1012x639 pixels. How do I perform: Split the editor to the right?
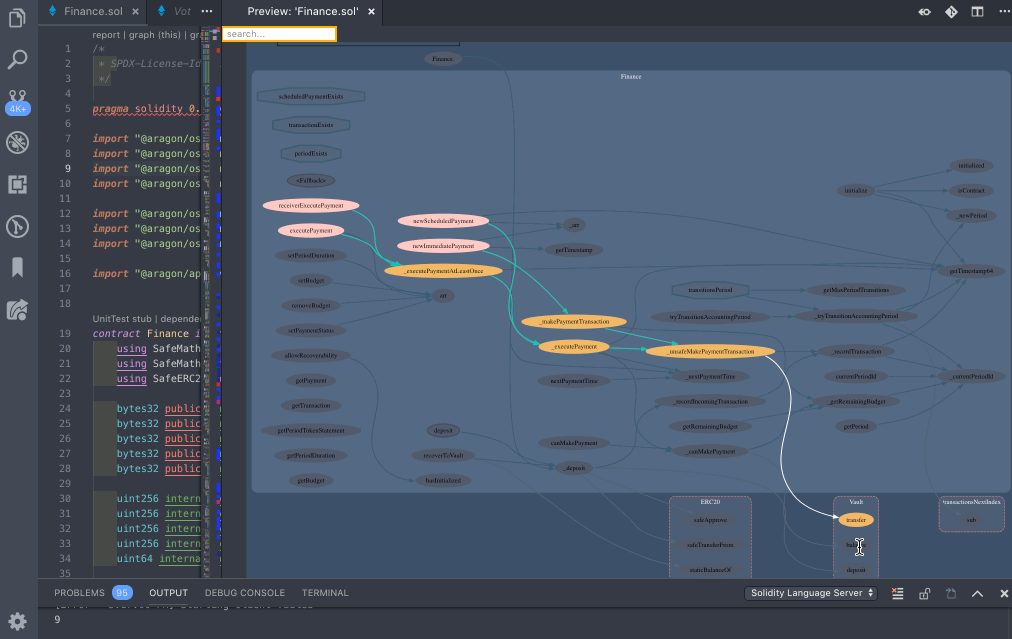pyautogui.click(x=978, y=12)
